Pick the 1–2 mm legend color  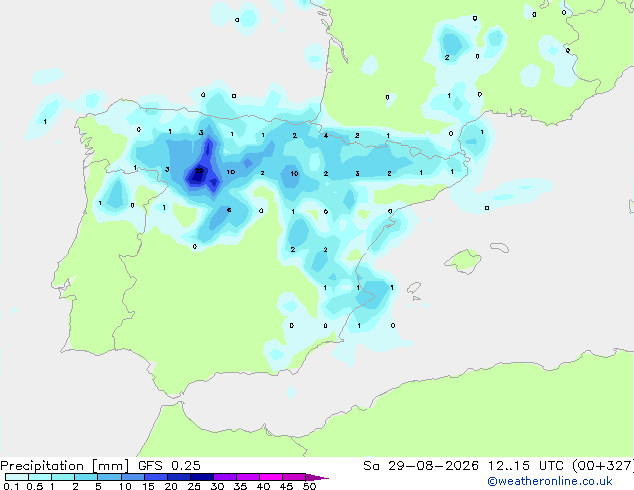(x=63, y=477)
